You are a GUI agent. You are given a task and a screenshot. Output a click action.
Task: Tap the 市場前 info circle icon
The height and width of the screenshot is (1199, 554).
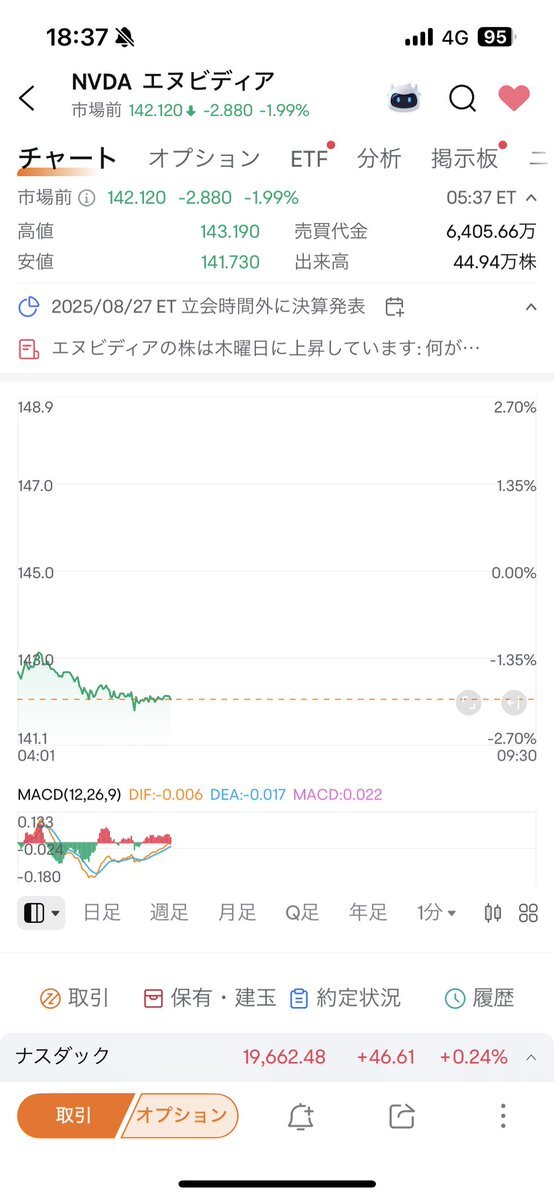pyautogui.click(x=87, y=198)
